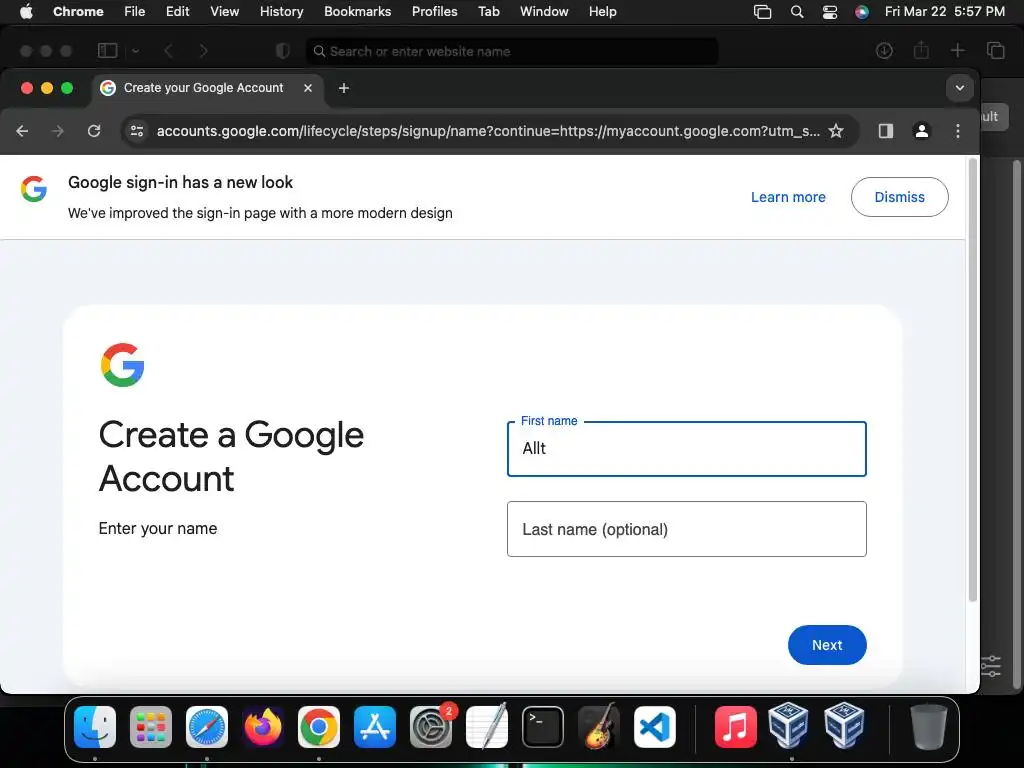Click the Chrome address bar URL
This screenshot has height=768, width=1024.
pos(488,131)
